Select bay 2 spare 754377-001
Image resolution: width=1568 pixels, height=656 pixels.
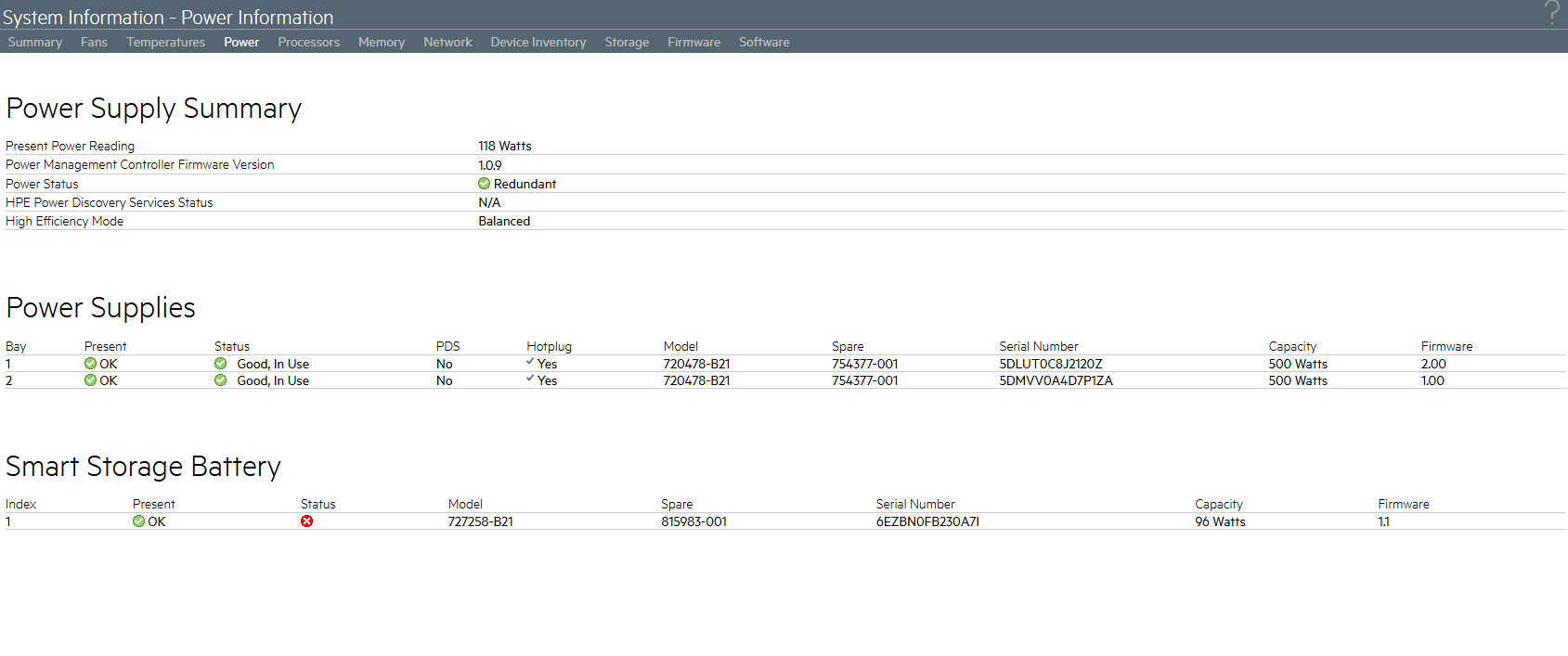[x=865, y=380]
